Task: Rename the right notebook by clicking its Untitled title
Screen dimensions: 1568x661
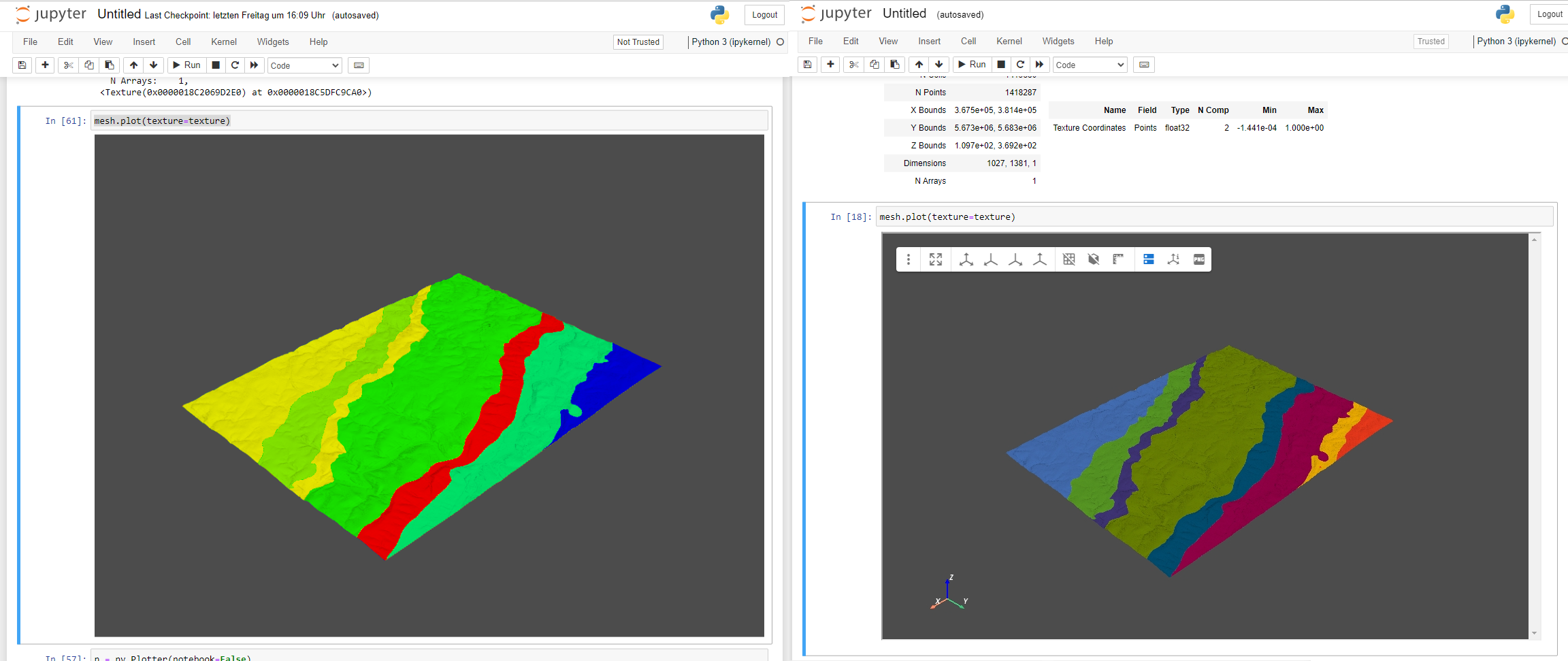Action: pyautogui.click(x=904, y=14)
